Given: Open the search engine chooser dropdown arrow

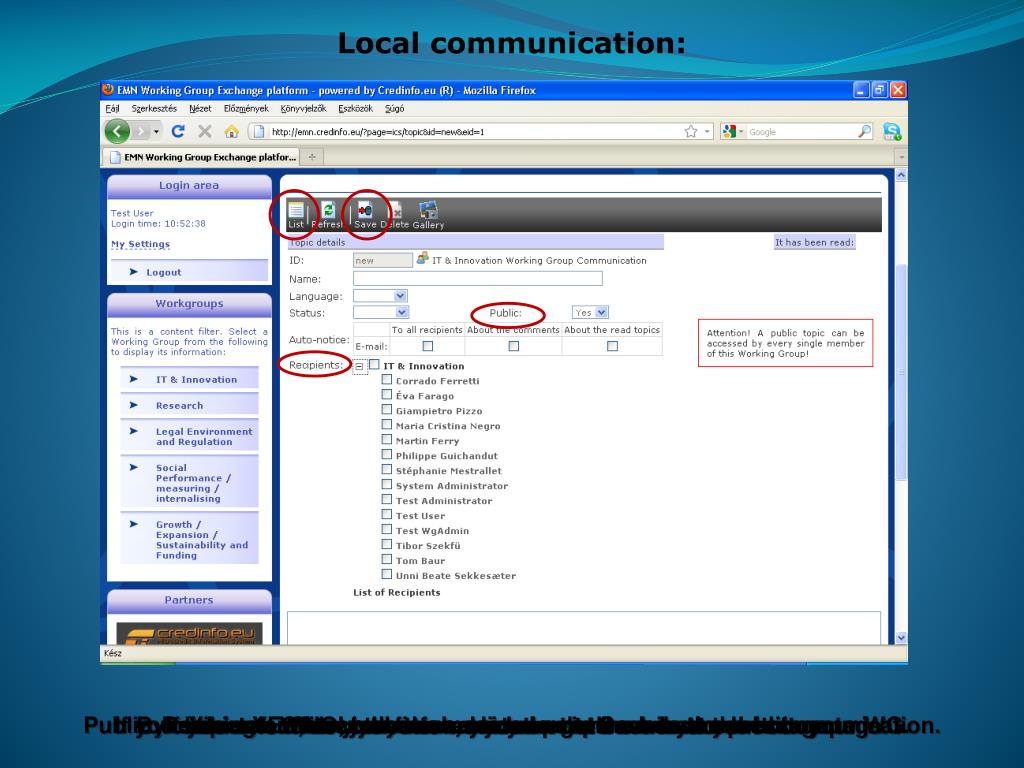Looking at the screenshot, I should point(741,132).
